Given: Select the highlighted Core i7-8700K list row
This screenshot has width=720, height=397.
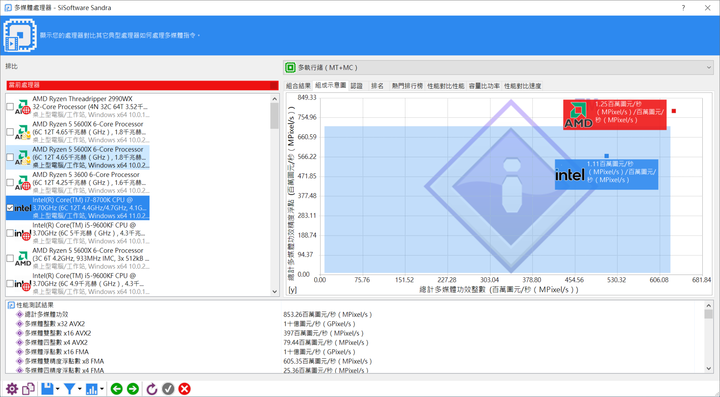Looking at the screenshot, I should (78, 208).
